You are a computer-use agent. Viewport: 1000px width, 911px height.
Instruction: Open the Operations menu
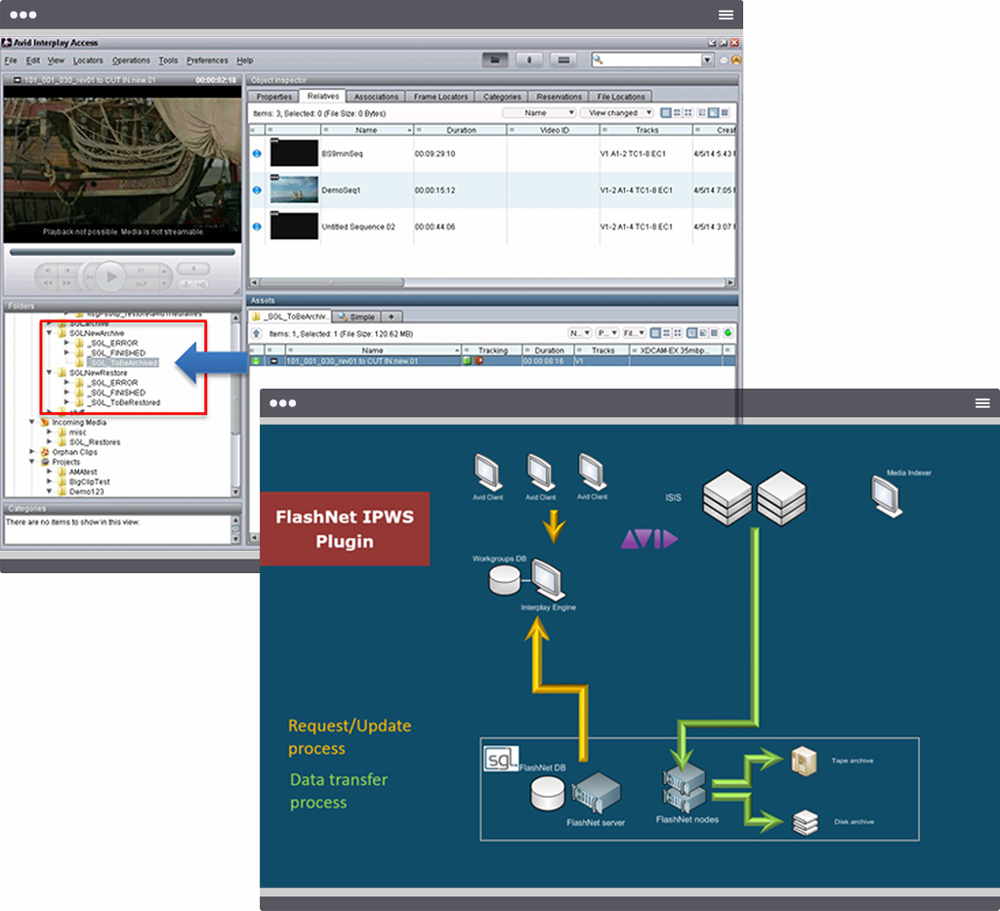pos(131,61)
